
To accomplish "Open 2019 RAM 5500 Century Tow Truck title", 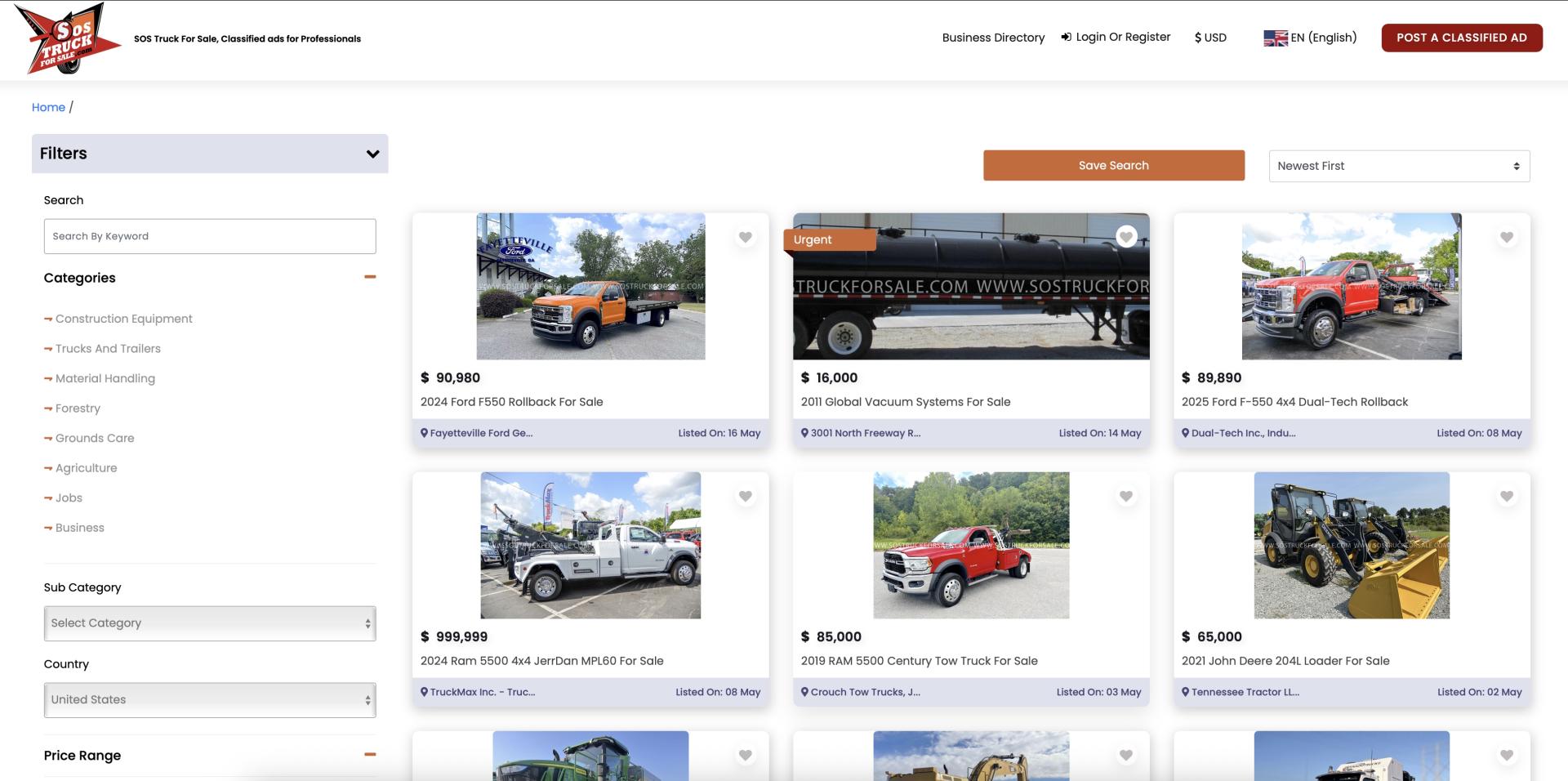I will [x=920, y=661].
